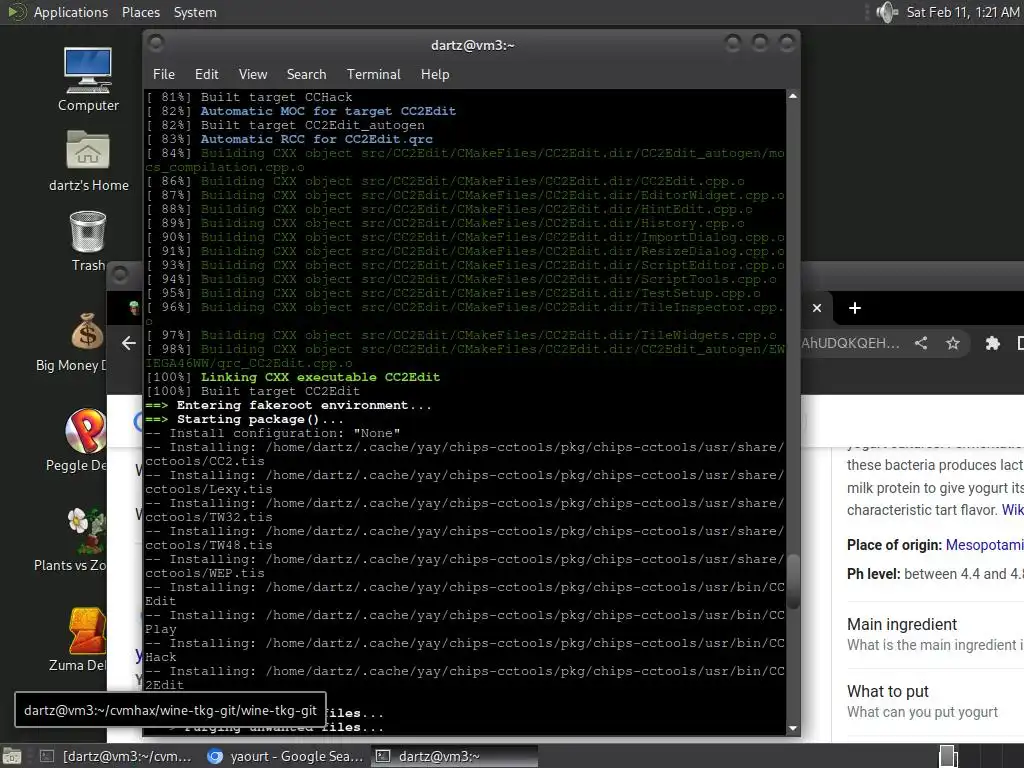Follow the Wikipedia link after tart flavor
The width and height of the screenshot is (1024, 768).
click(x=1013, y=509)
